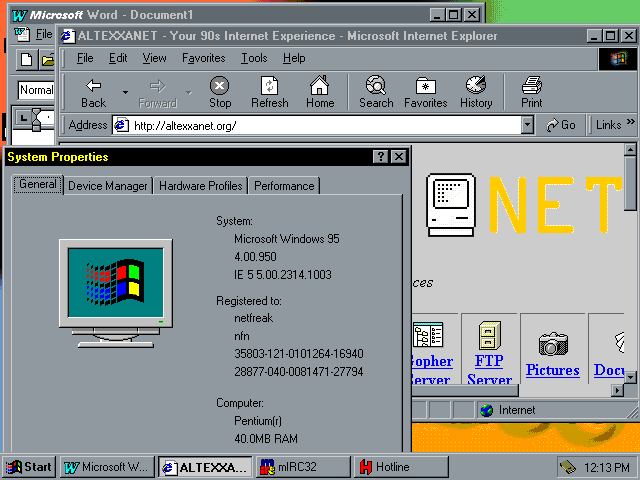640x480 pixels.
Task: Switch to Hotline taskbar button
Action: click(x=401, y=467)
